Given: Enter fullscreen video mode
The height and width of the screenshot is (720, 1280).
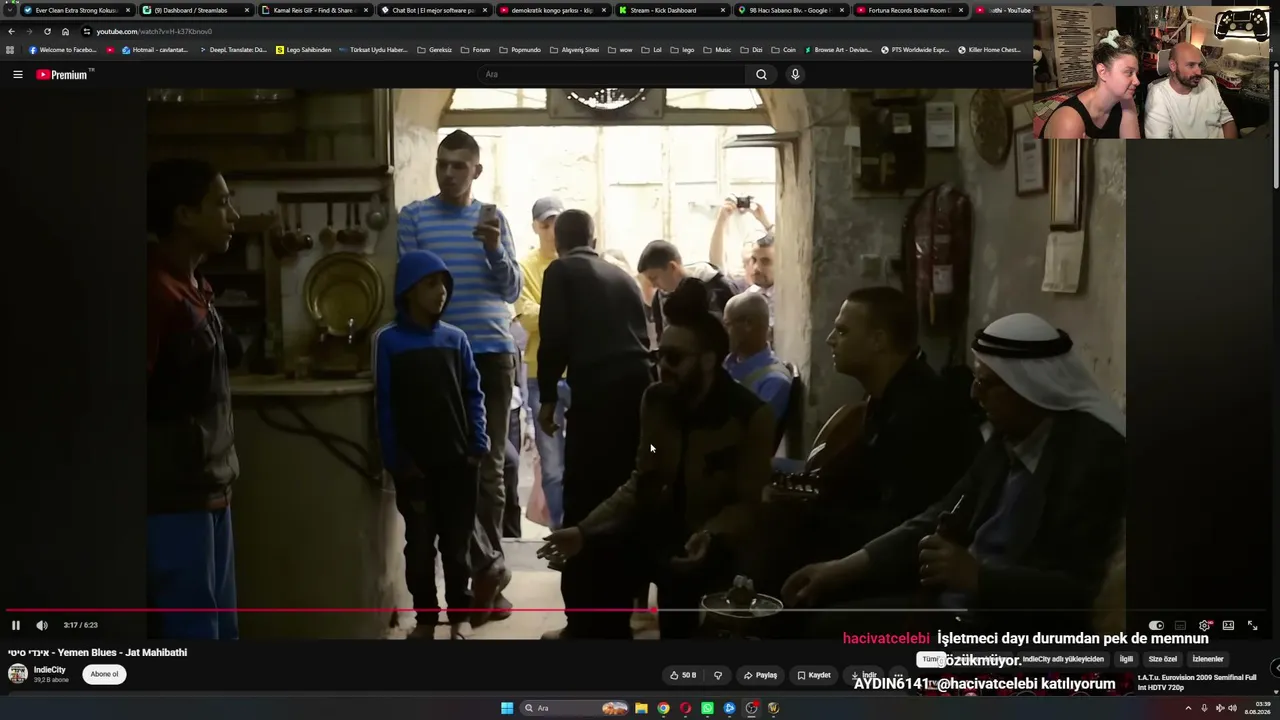Looking at the screenshot, I should click(1252, 625).
